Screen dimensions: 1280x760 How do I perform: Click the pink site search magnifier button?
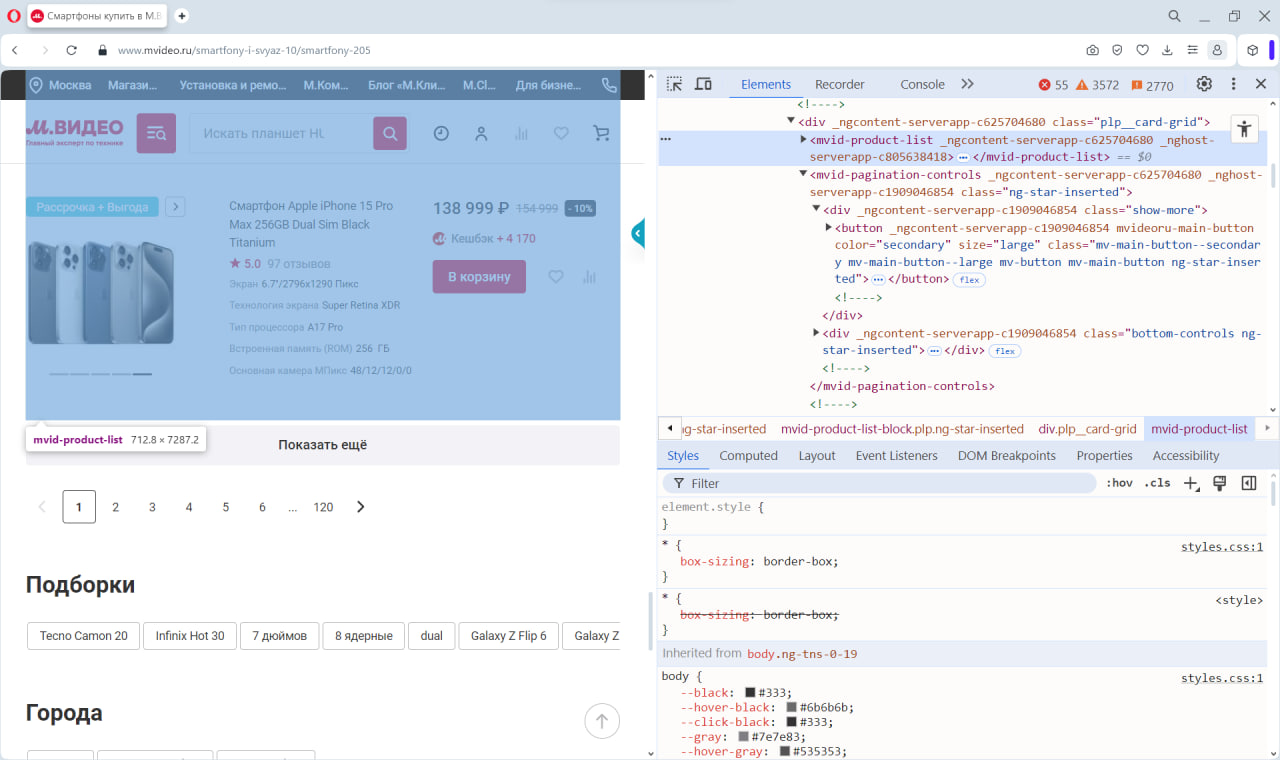[x=390, y=133]
